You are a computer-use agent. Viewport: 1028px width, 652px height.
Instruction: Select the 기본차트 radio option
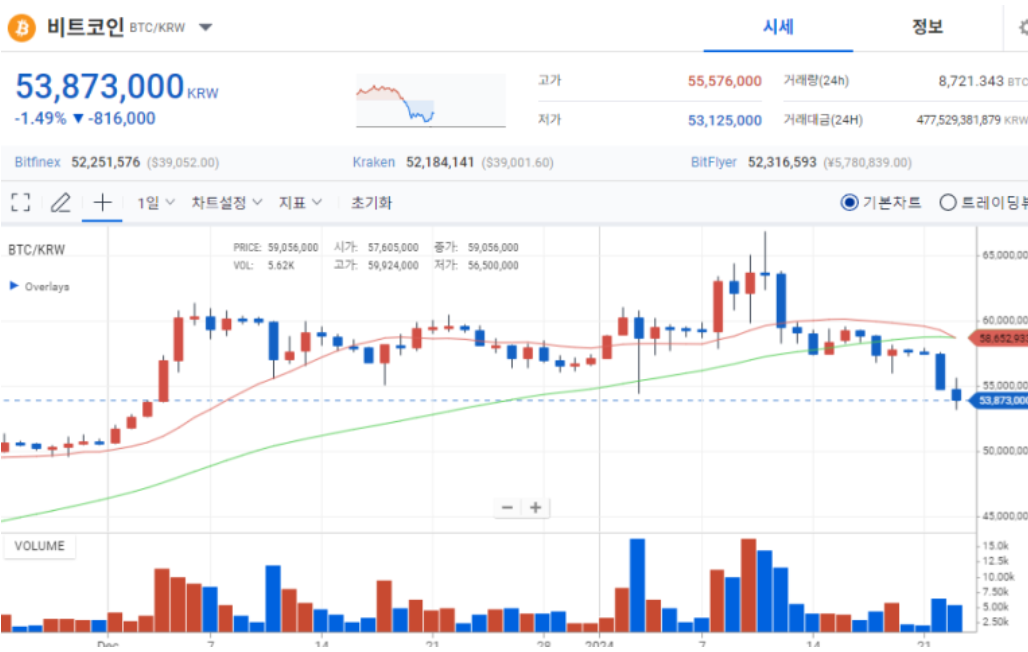click(x=849, y=203)
